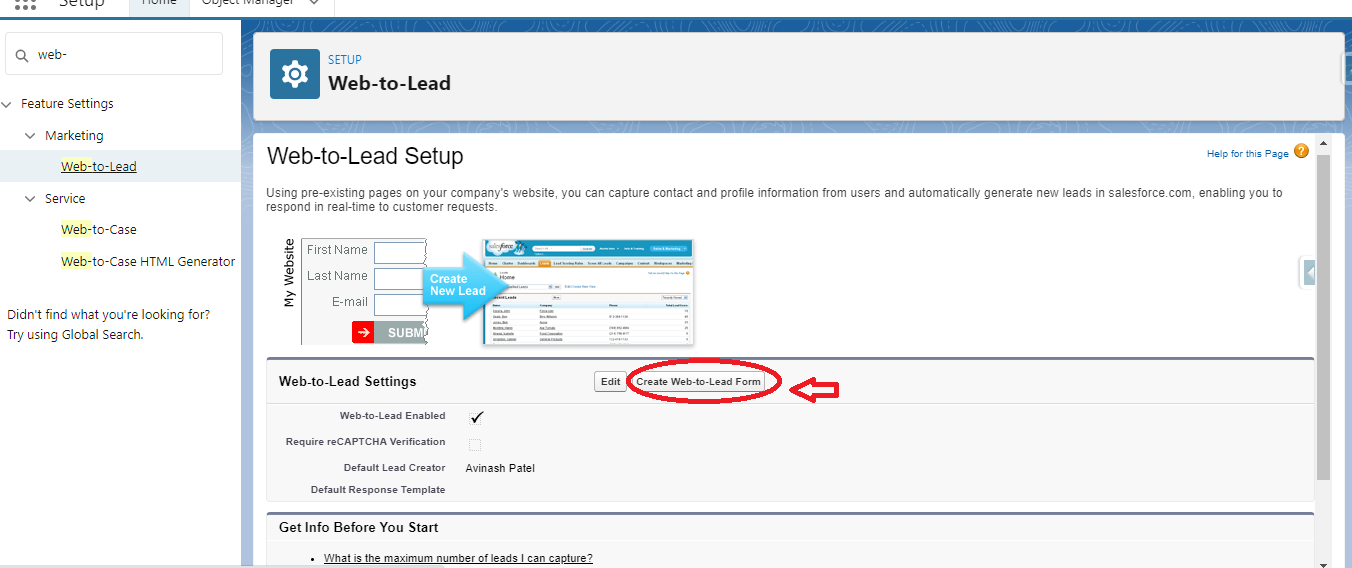Open the maximum number of leads link
The width and height of the screenshot is (1352, 568).
pyautogui.click(x=458, y=558)
